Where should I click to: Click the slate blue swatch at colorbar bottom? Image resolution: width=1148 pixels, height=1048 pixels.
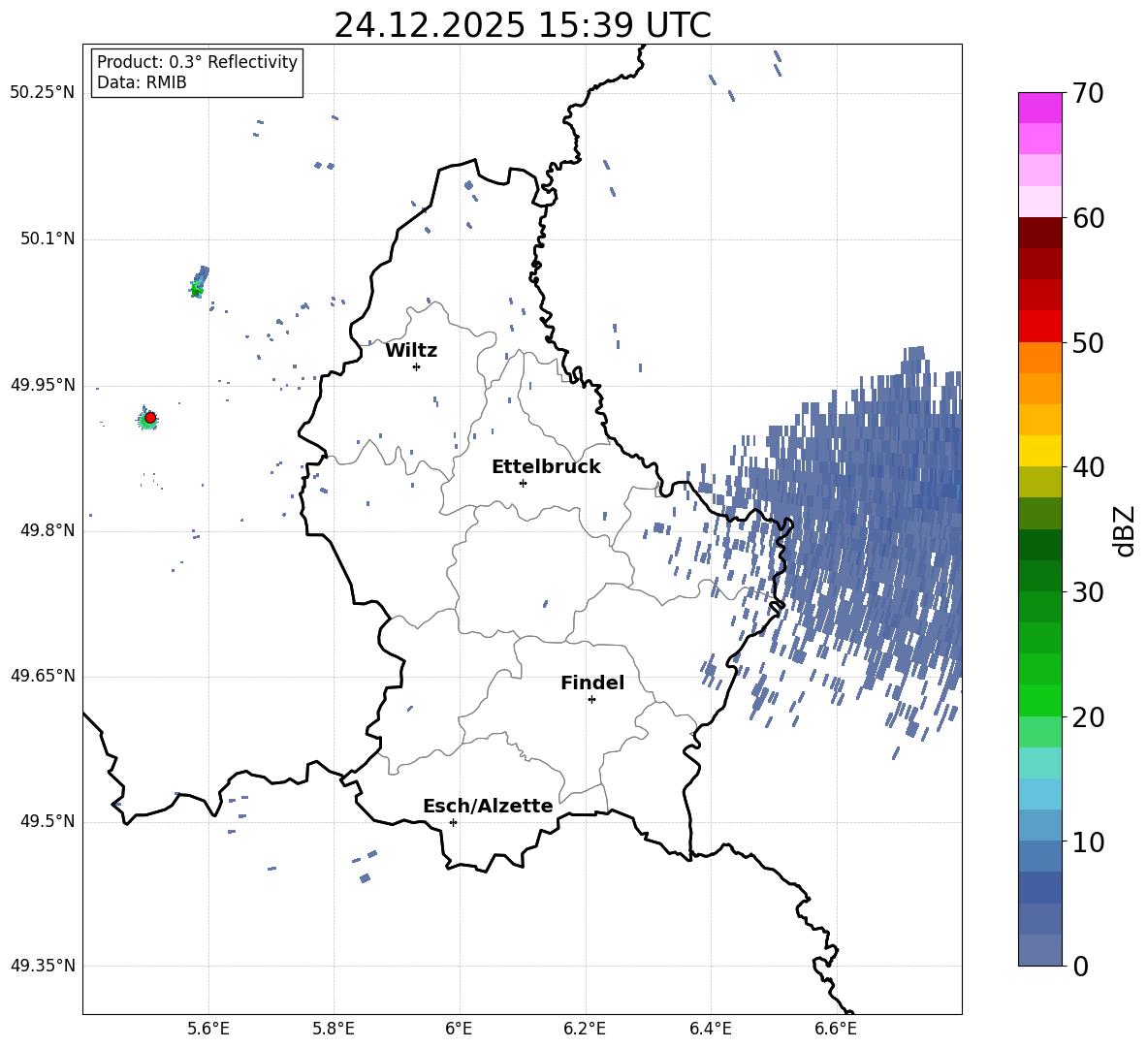1040,950
